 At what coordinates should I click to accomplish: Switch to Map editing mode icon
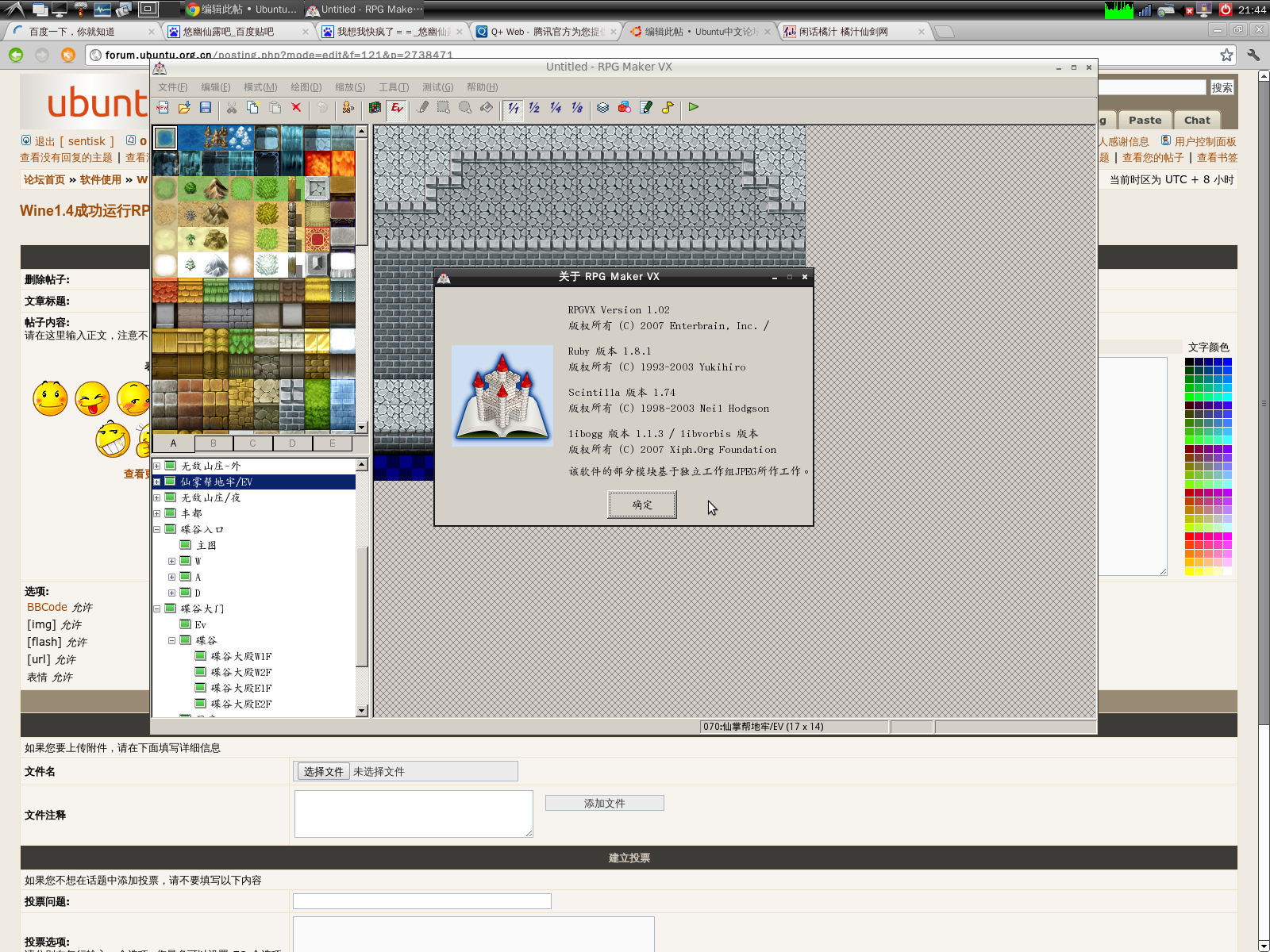[x=375, y=108]
